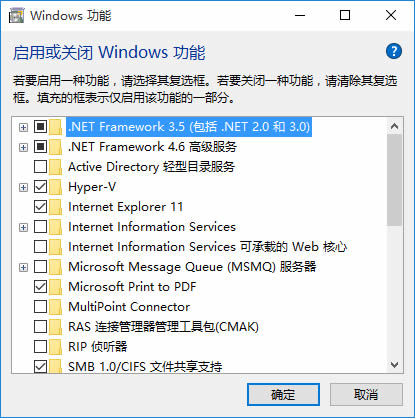Click the blue help question mark icon

[x=394, y=51]
